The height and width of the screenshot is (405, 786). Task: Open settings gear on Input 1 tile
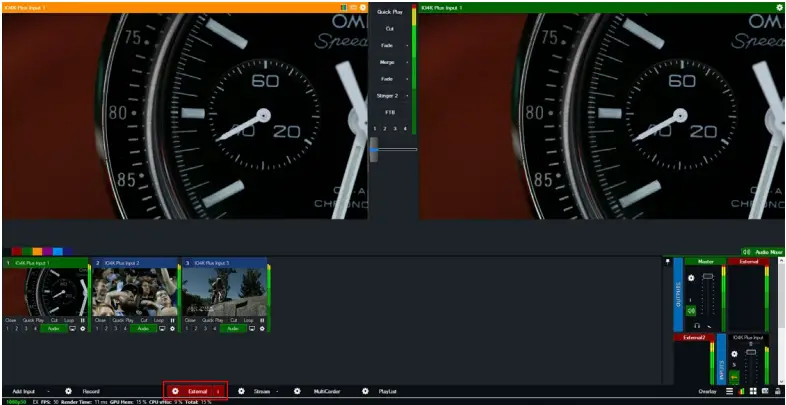82,328
